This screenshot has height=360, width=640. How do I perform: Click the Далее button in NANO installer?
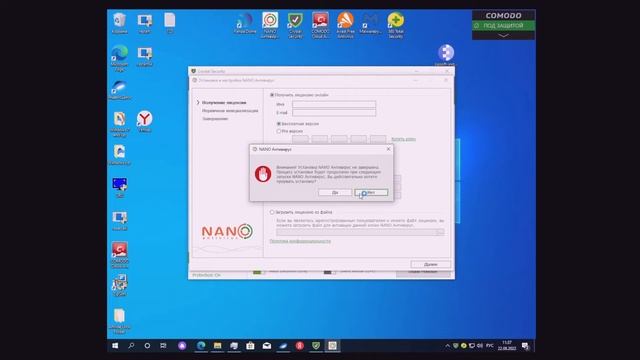coord(431,264)
